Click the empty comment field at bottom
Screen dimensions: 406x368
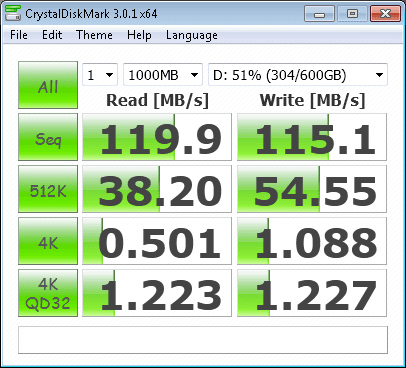tap(203, 340)
